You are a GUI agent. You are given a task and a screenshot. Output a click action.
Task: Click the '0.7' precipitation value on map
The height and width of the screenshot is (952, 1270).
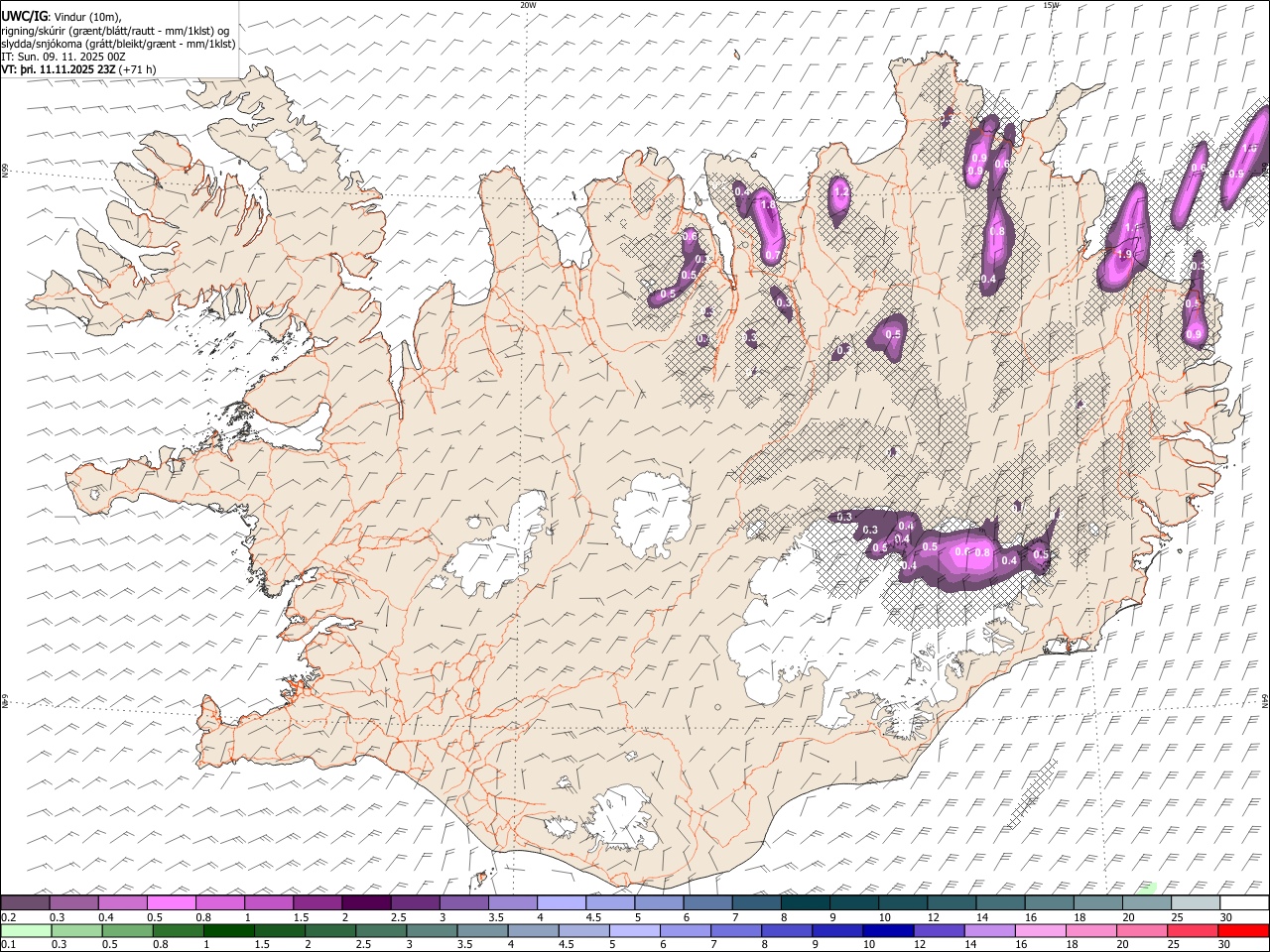click(x=772, y=256)
